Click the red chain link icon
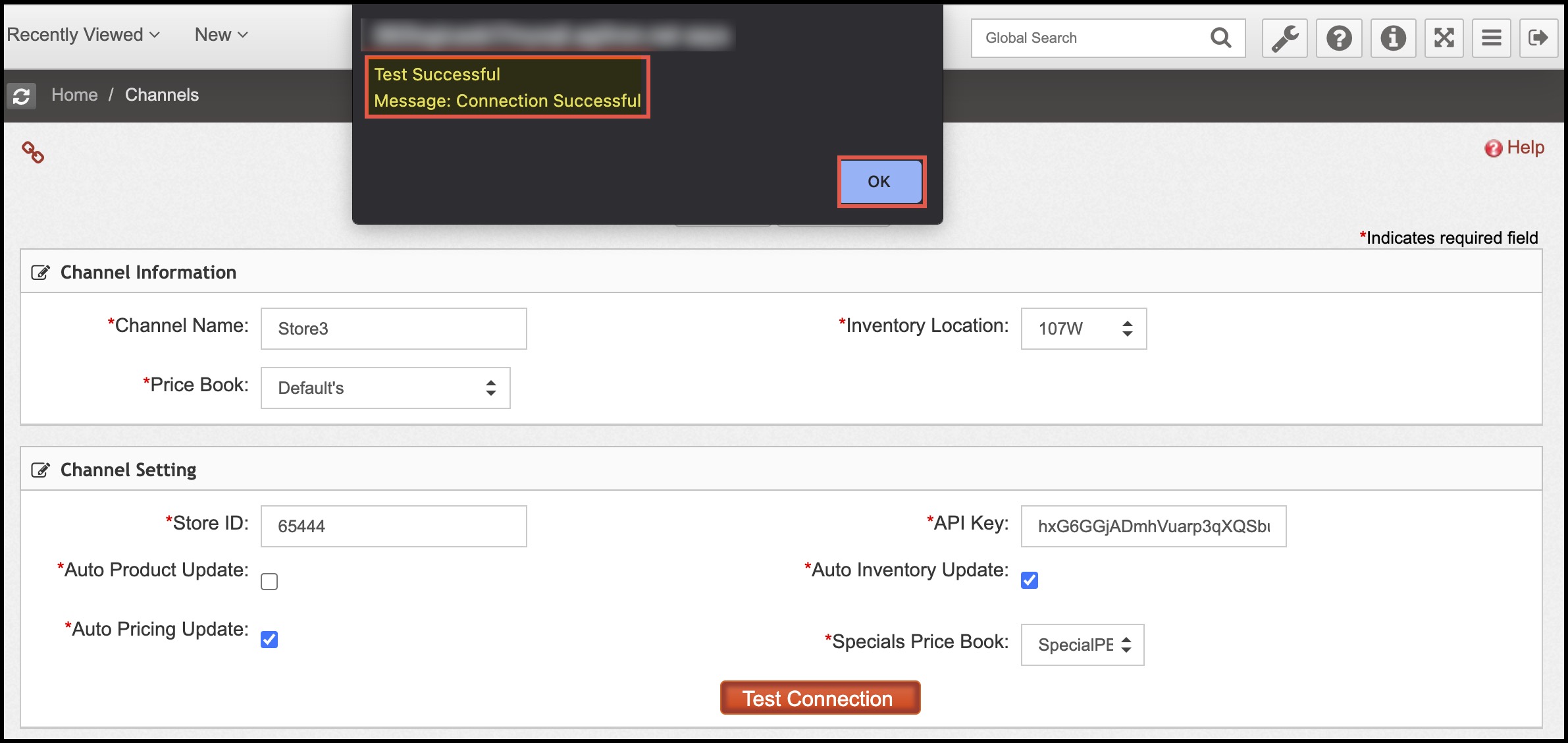 (x=33, y=152)
